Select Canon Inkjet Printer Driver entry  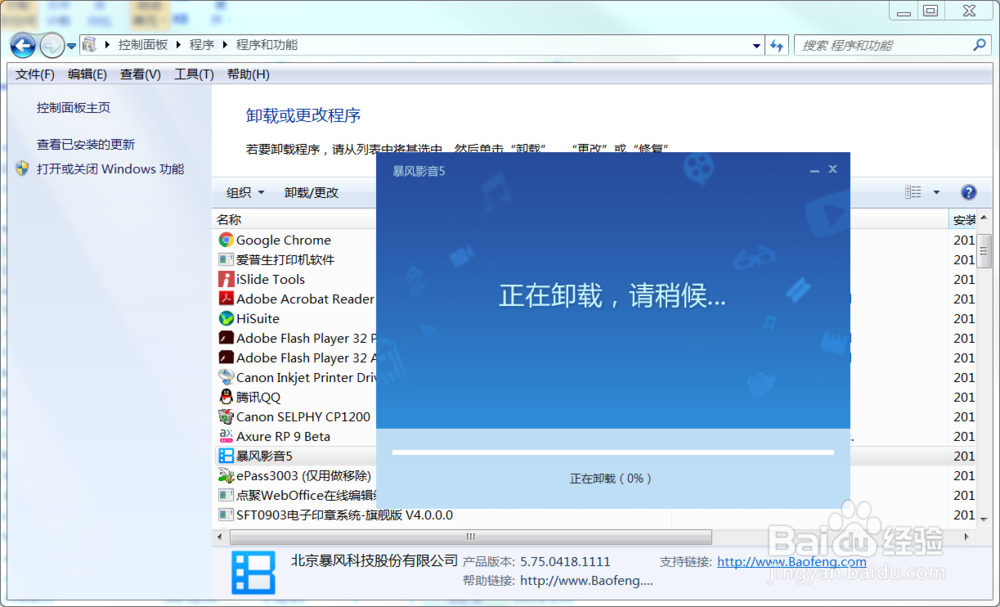point(306,377)
